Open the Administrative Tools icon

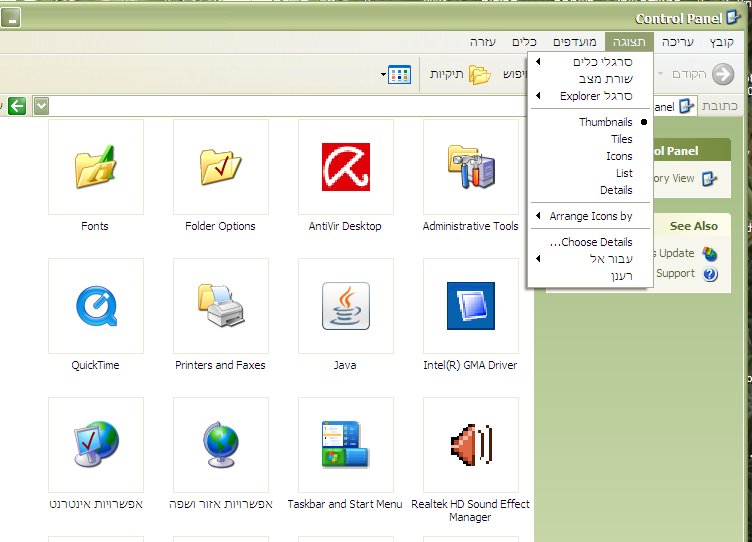click(471, 167)
